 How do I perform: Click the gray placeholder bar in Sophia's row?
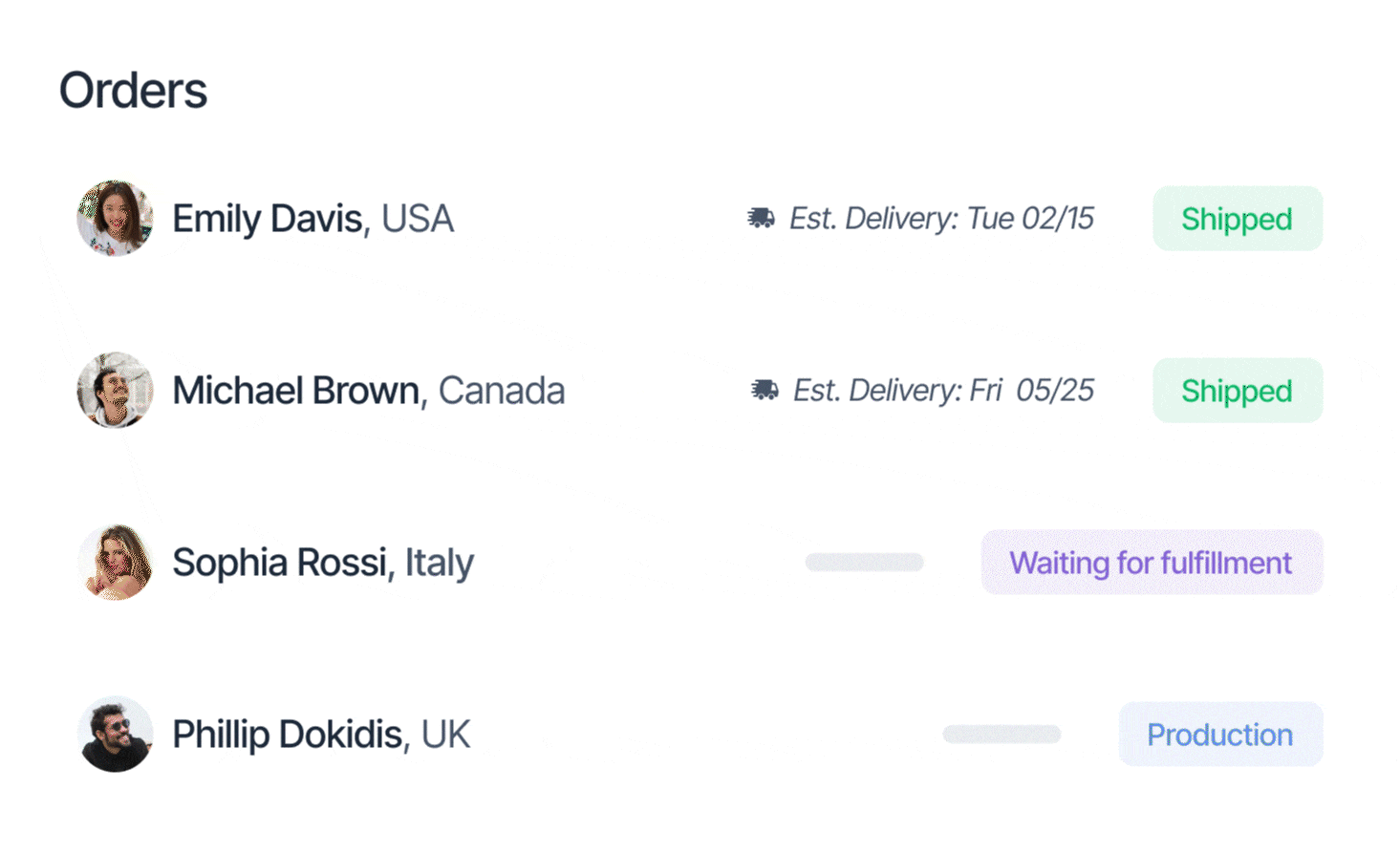[864, 562]
